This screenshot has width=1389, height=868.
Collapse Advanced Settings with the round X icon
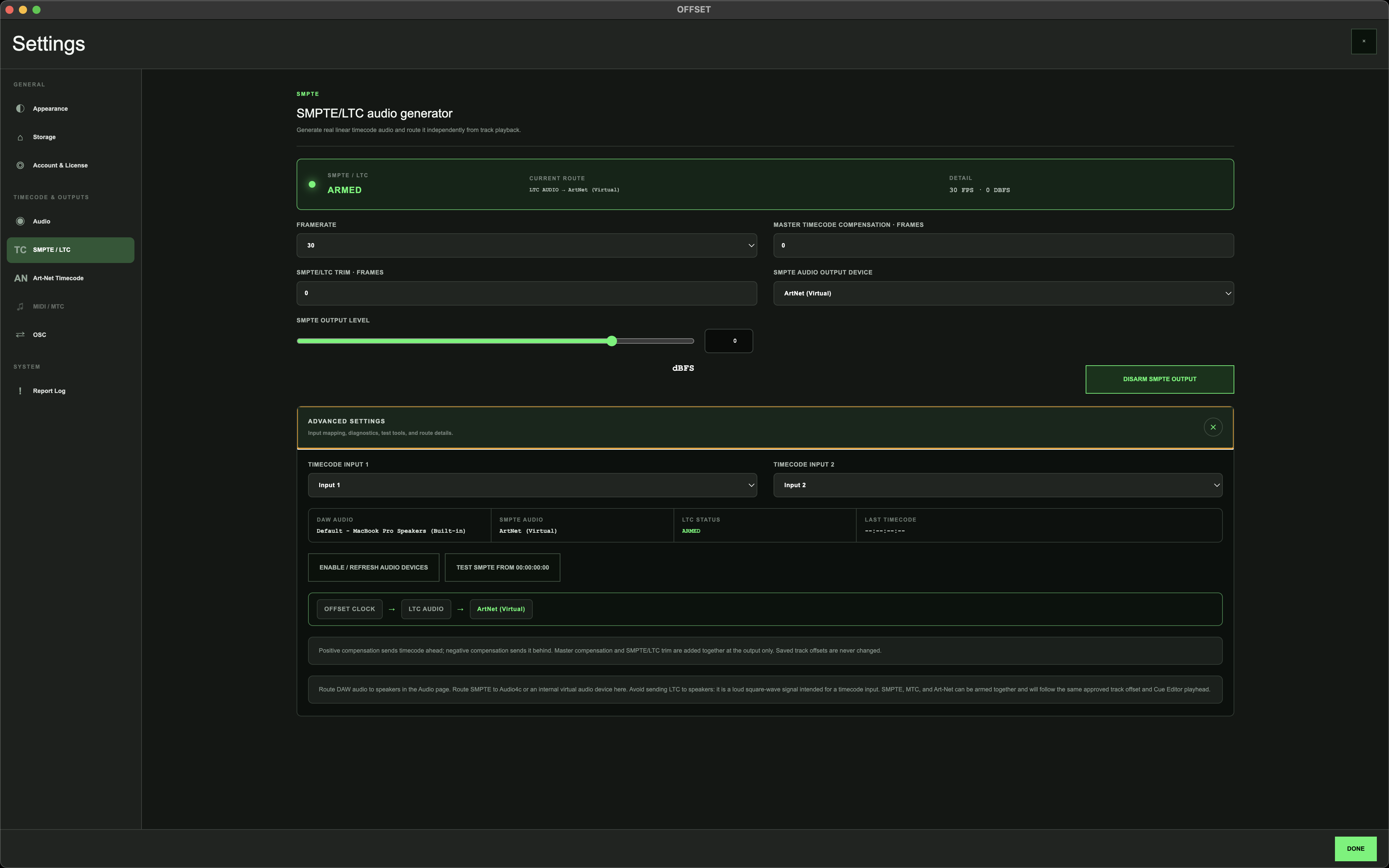click(x=1213, y=427)
